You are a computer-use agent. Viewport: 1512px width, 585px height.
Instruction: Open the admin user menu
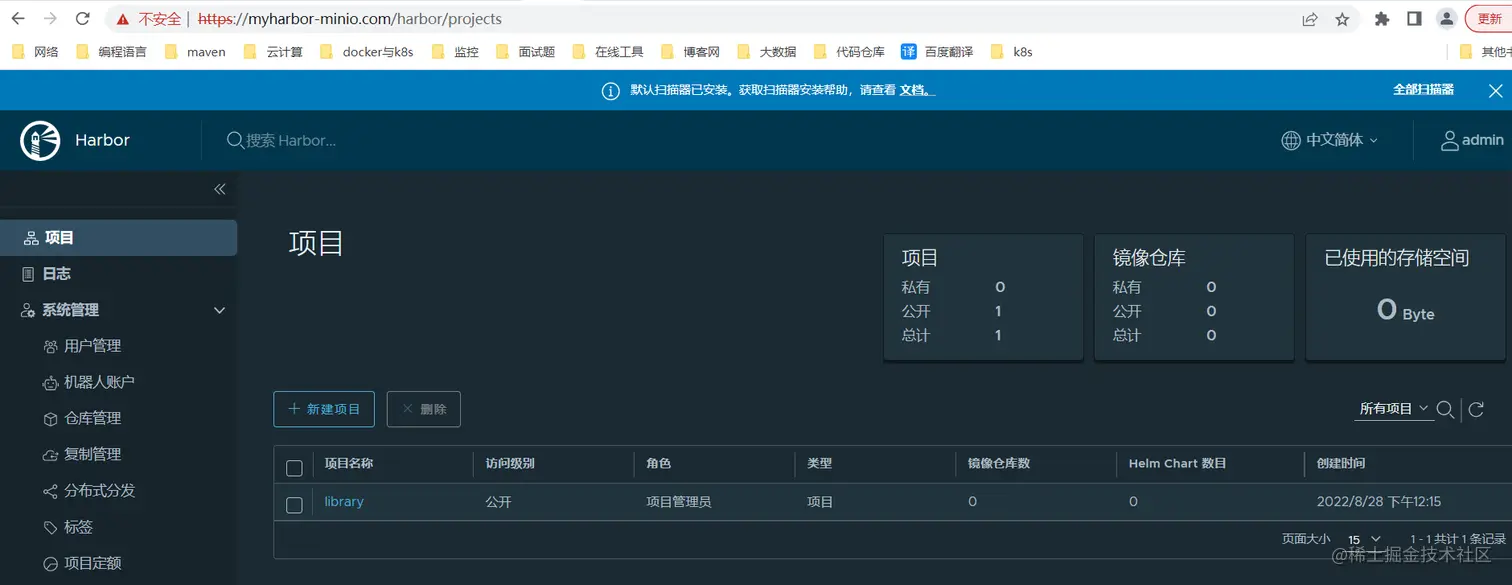1471,139
